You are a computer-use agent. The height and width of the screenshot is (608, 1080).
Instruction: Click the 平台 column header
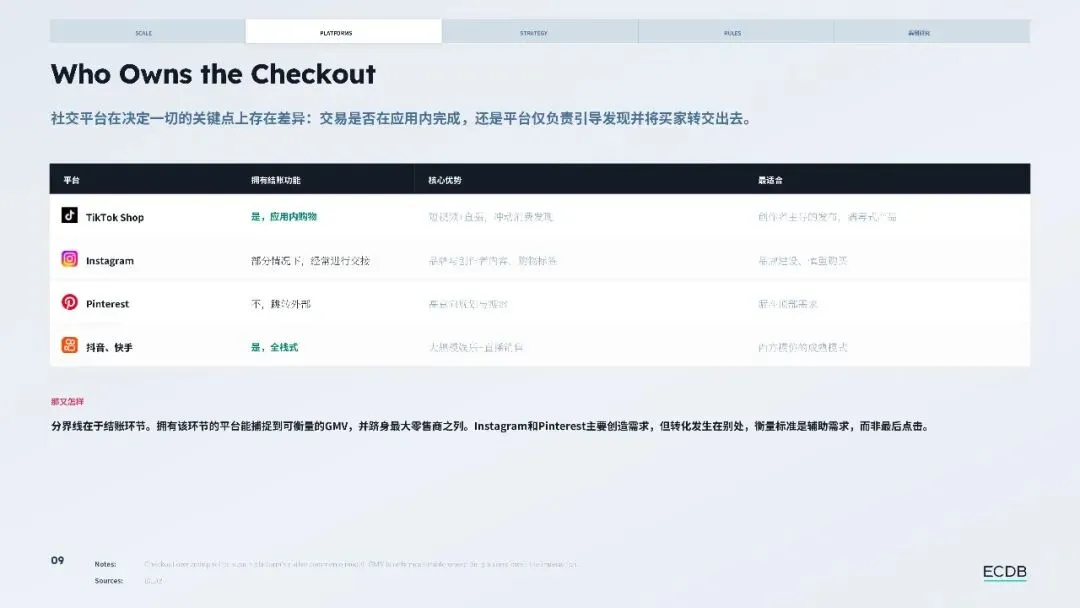point(72,180)
